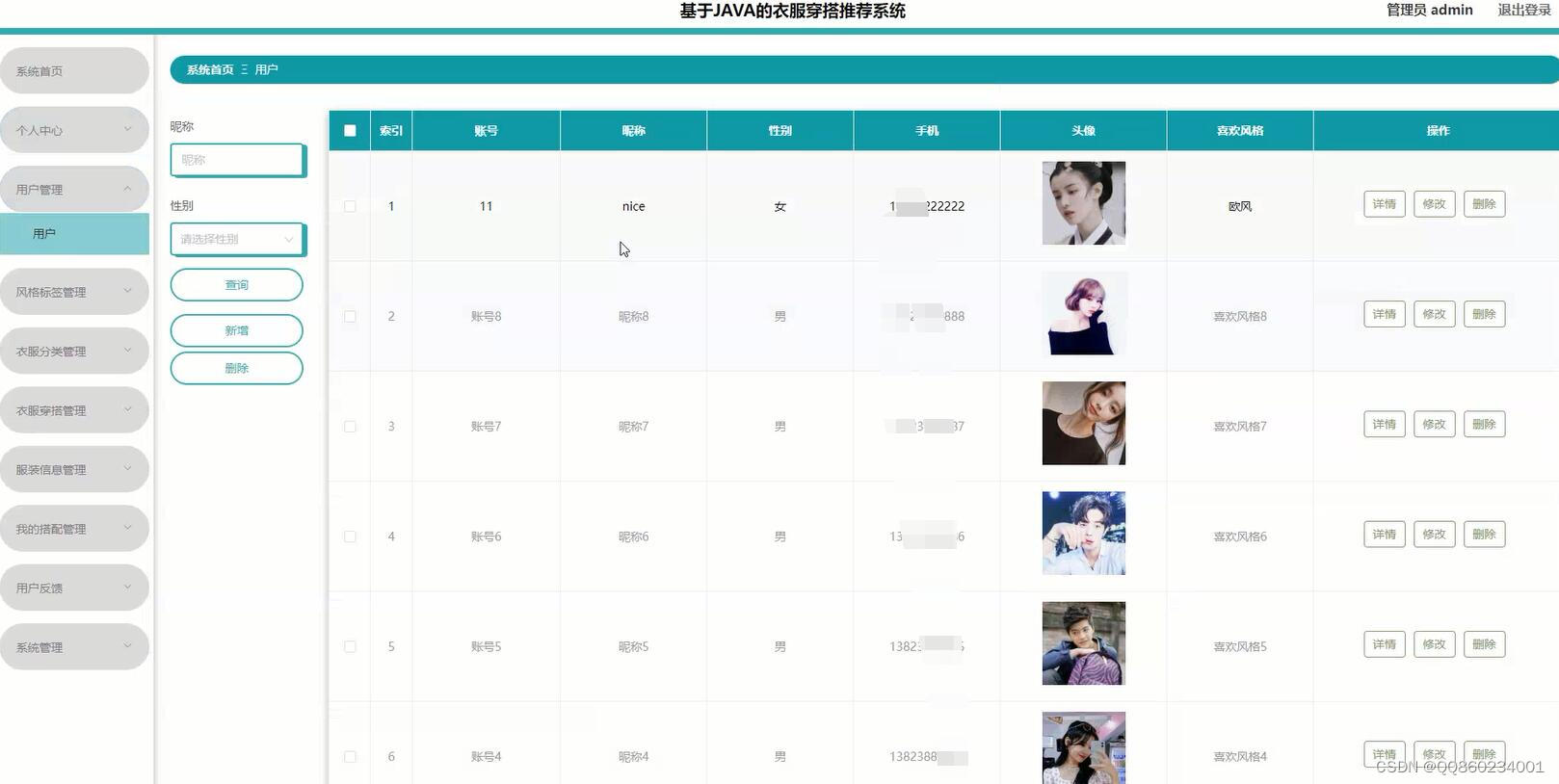
Task: Collapse the 用户管理 sidebar menu
Action: (74, 189)
